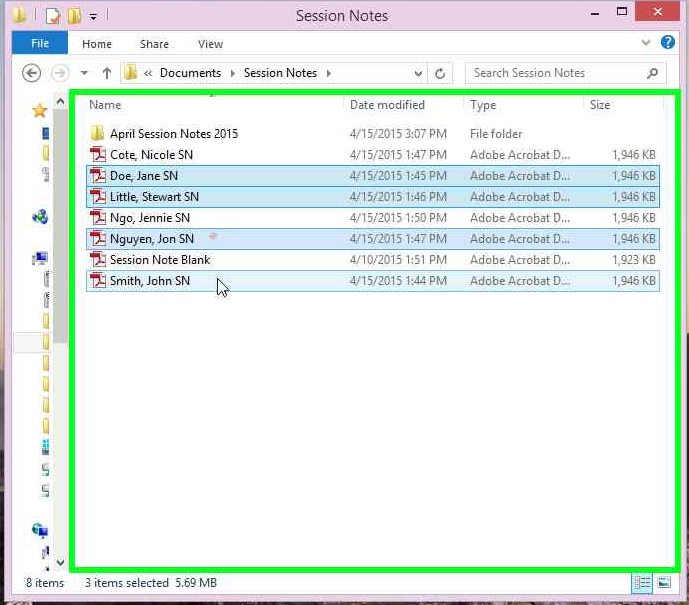Switch to Details view in status bar
The height and width of the screenshot is (605, 689).
[642, 583]
